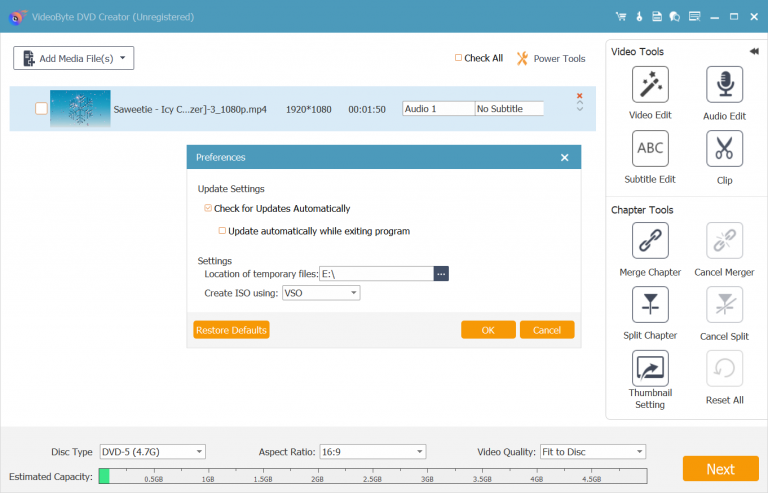Click the 00:01:50 duration value
Image resolution: width=768 pixels, height=493 pixels.
[367, 109]
